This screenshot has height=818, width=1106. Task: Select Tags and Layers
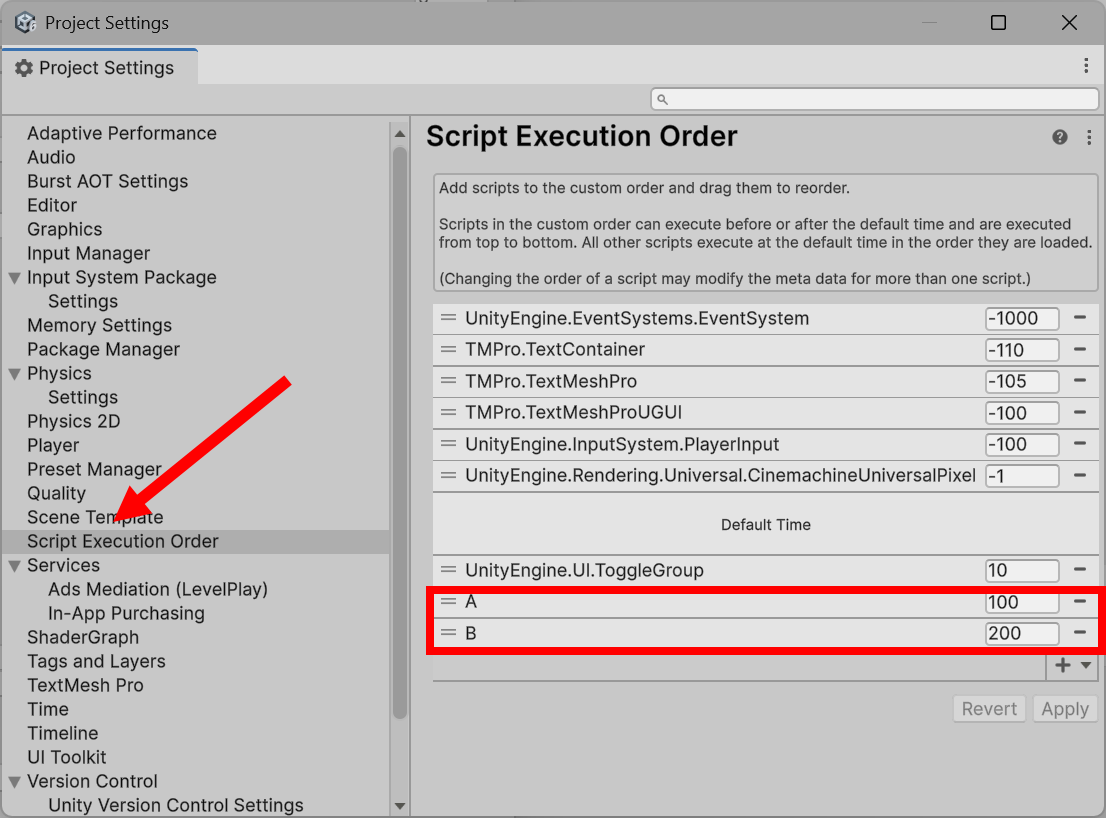[96, 661]
